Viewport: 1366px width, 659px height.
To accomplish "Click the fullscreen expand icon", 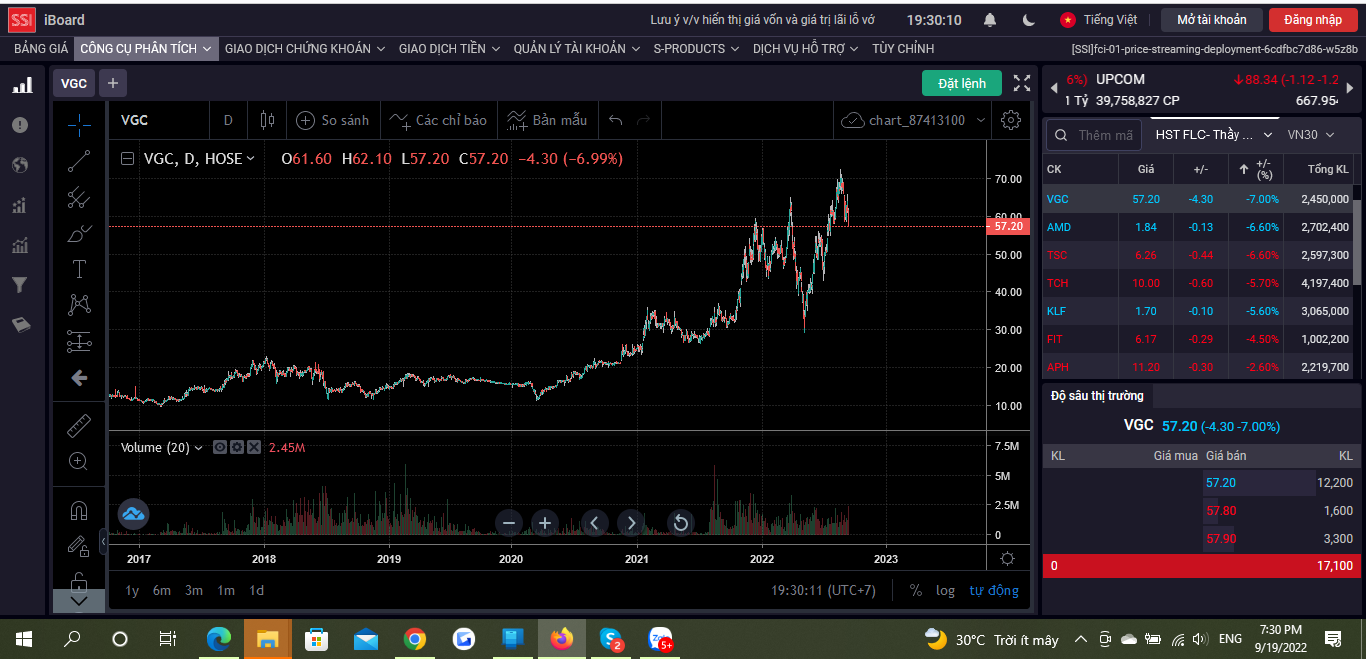I will click(1022, 83).
